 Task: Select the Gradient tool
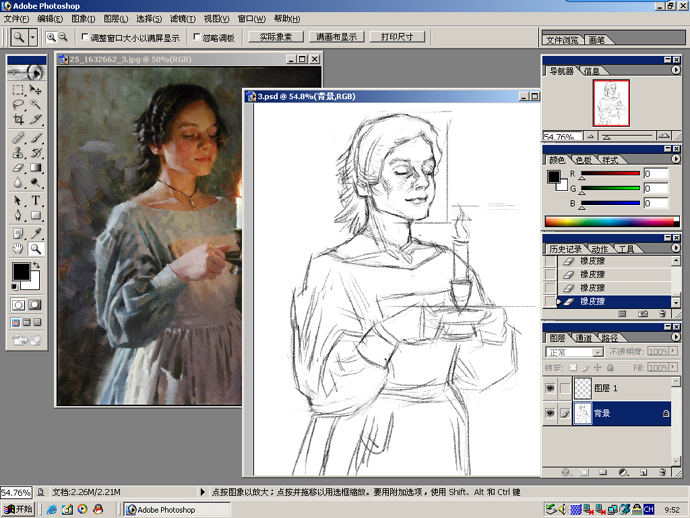coord(36,168)
